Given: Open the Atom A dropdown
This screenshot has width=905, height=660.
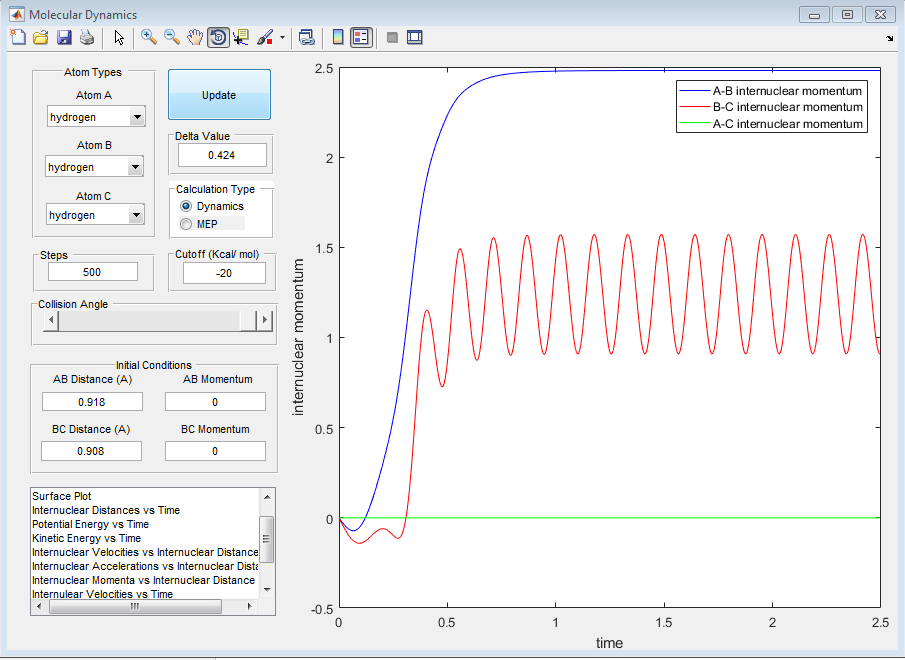Looking at the screenshot, I should (x=137, y=118).
